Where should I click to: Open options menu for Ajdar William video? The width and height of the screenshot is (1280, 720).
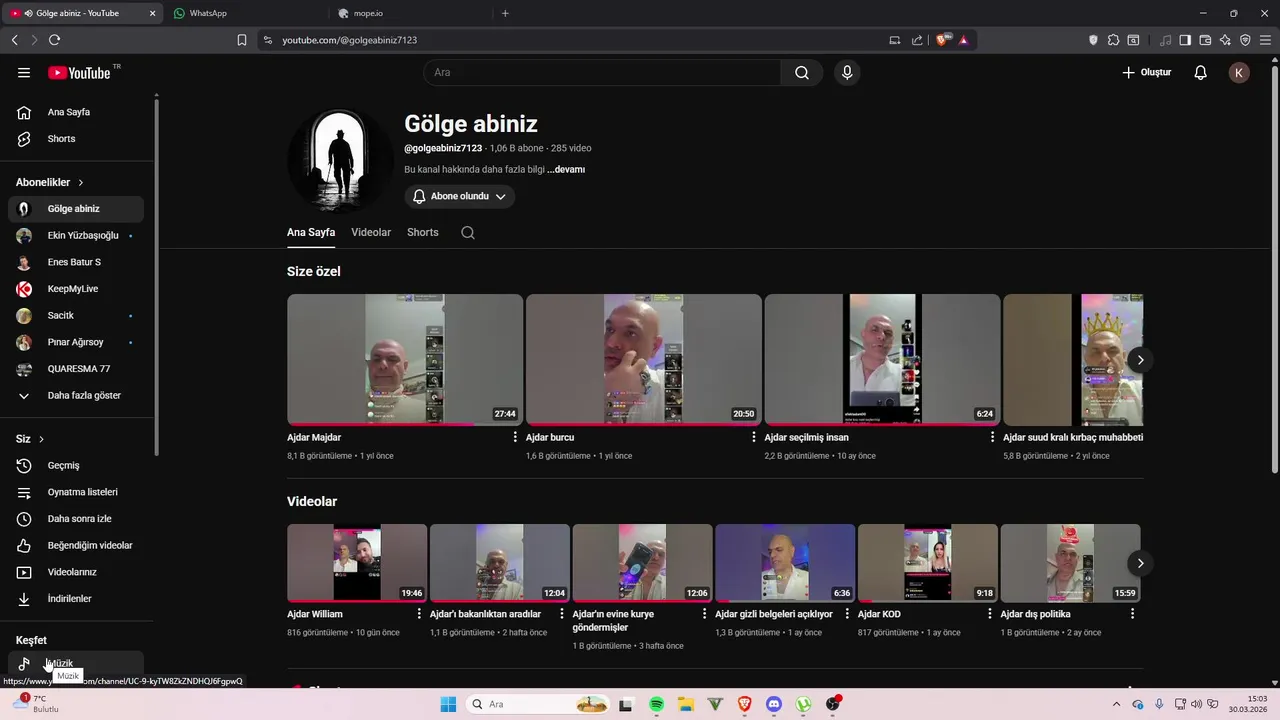(x=418, y=614)
